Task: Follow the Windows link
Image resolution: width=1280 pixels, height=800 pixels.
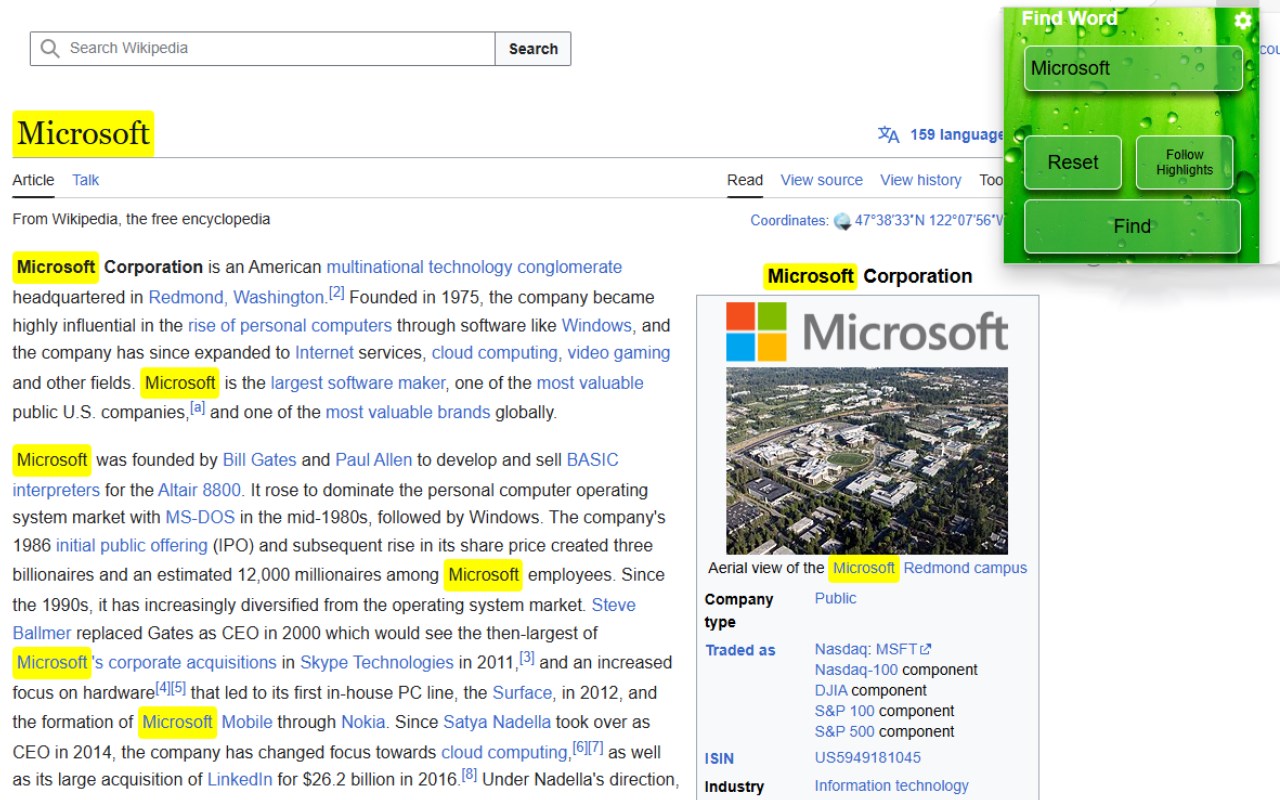Action: pos(597,325)
